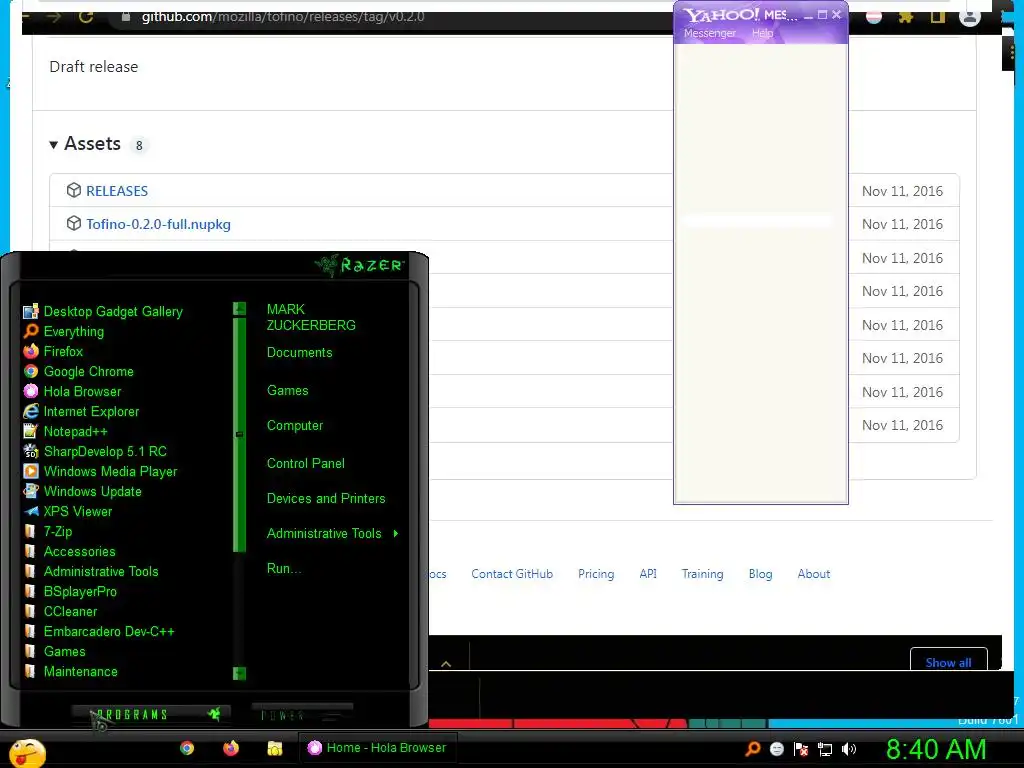
Task: Expand the CCleaner program folder
Action: 61,611
